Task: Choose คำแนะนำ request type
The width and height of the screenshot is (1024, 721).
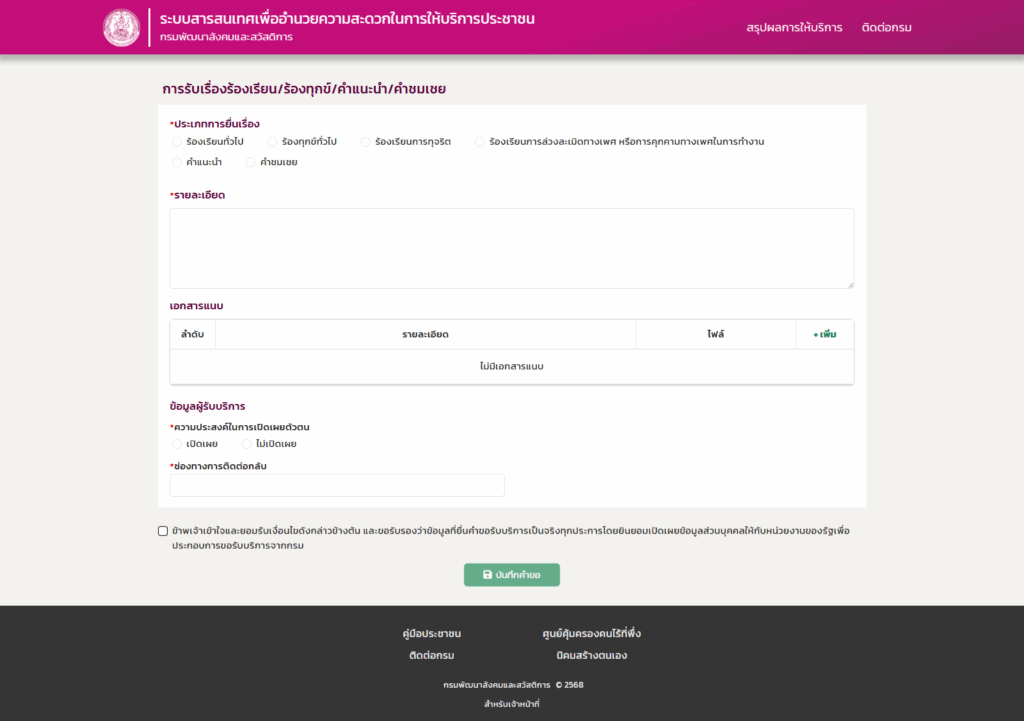Action: tap(177, 162)
